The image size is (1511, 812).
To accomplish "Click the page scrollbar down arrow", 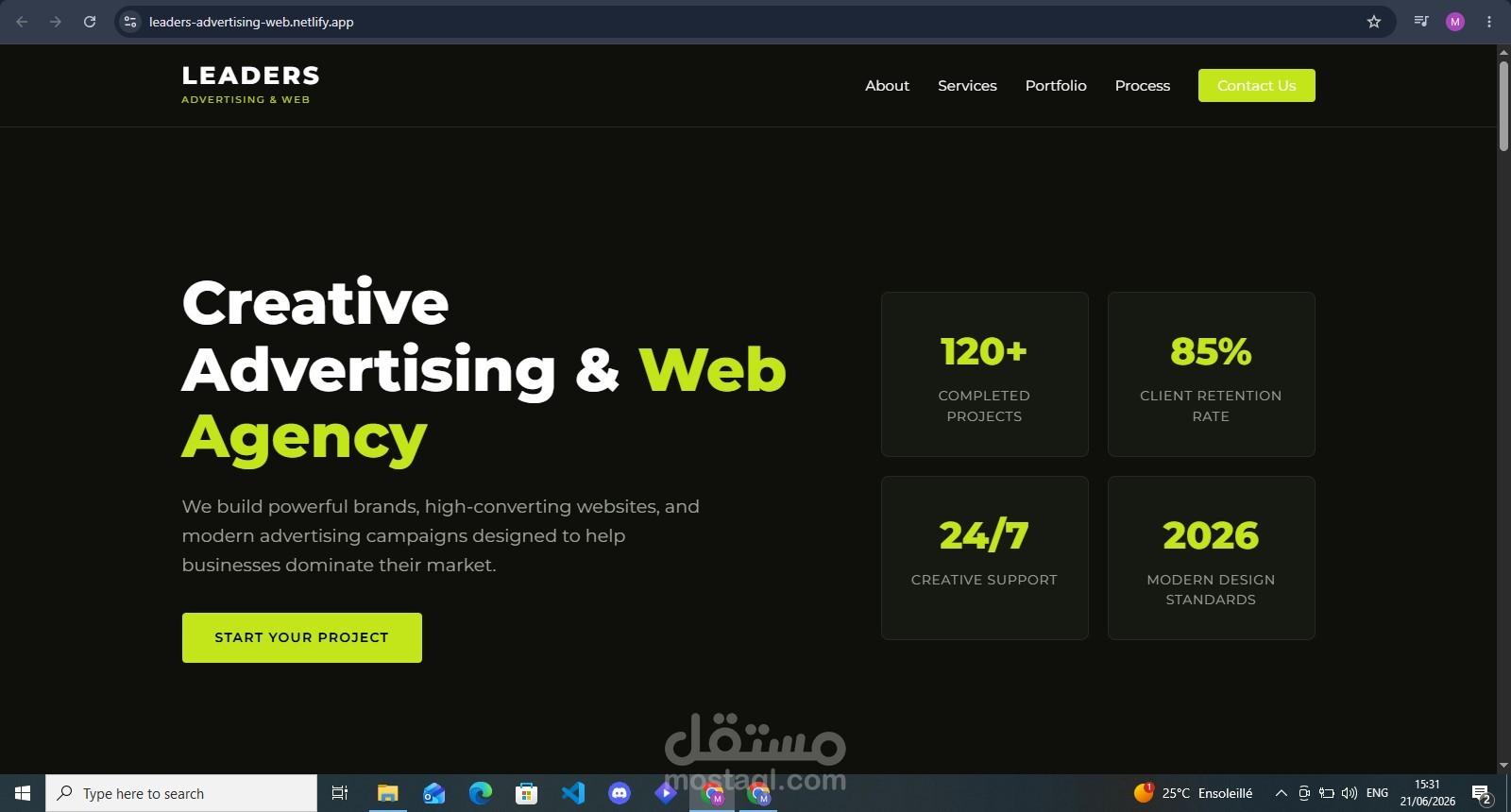I will [1503, 766].
